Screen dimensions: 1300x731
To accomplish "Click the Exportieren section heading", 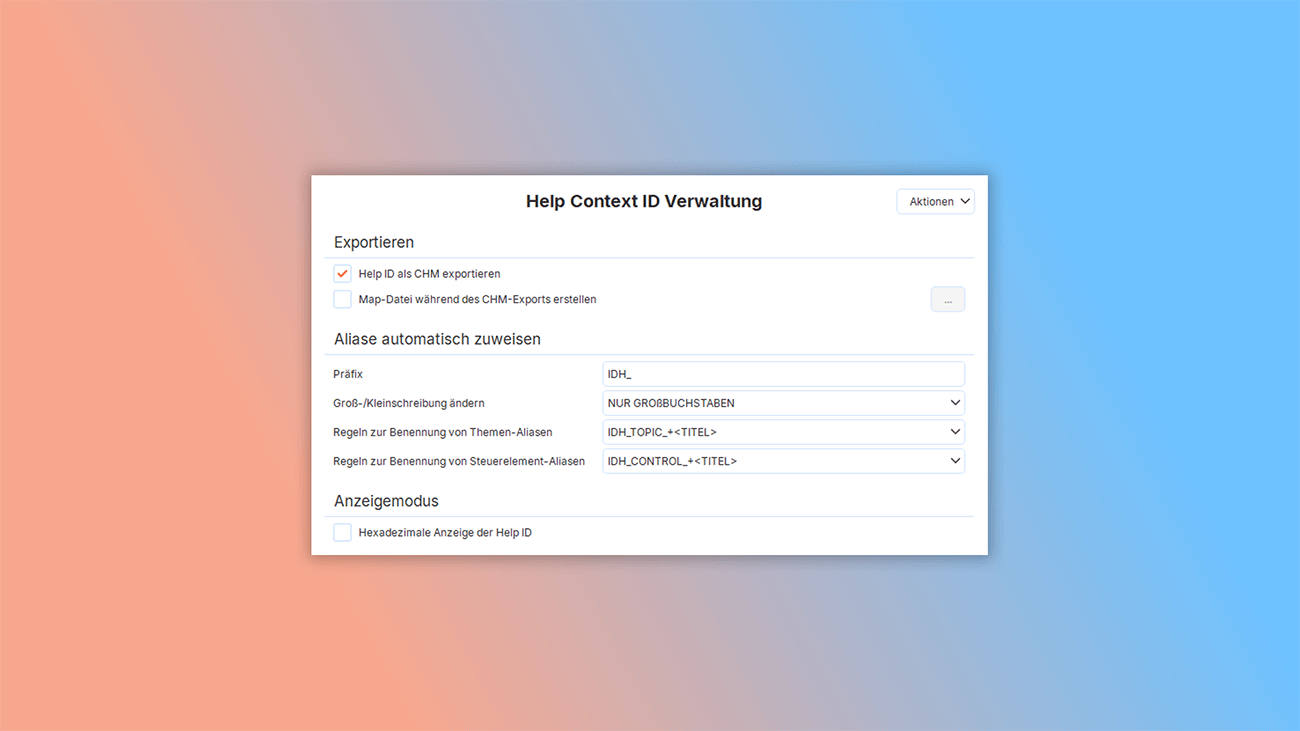I will pos(374,243).
